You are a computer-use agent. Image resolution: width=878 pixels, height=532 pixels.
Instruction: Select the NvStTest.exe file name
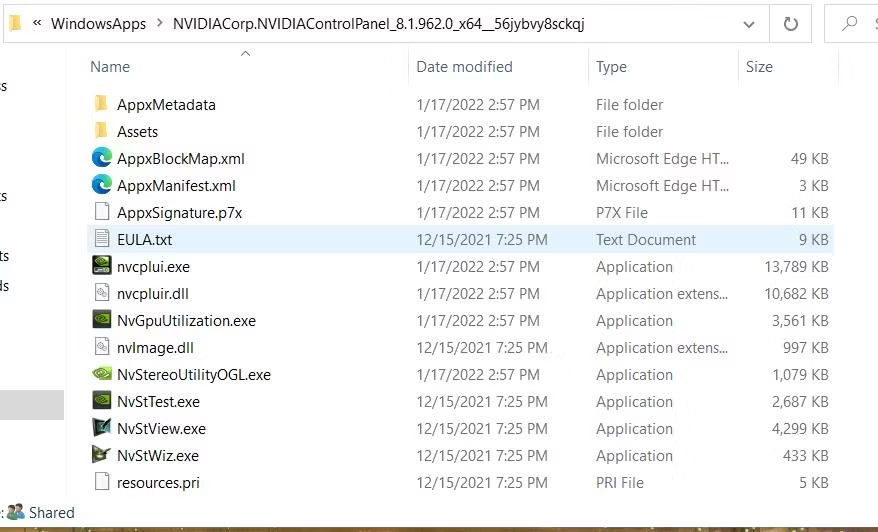[158, 402]
